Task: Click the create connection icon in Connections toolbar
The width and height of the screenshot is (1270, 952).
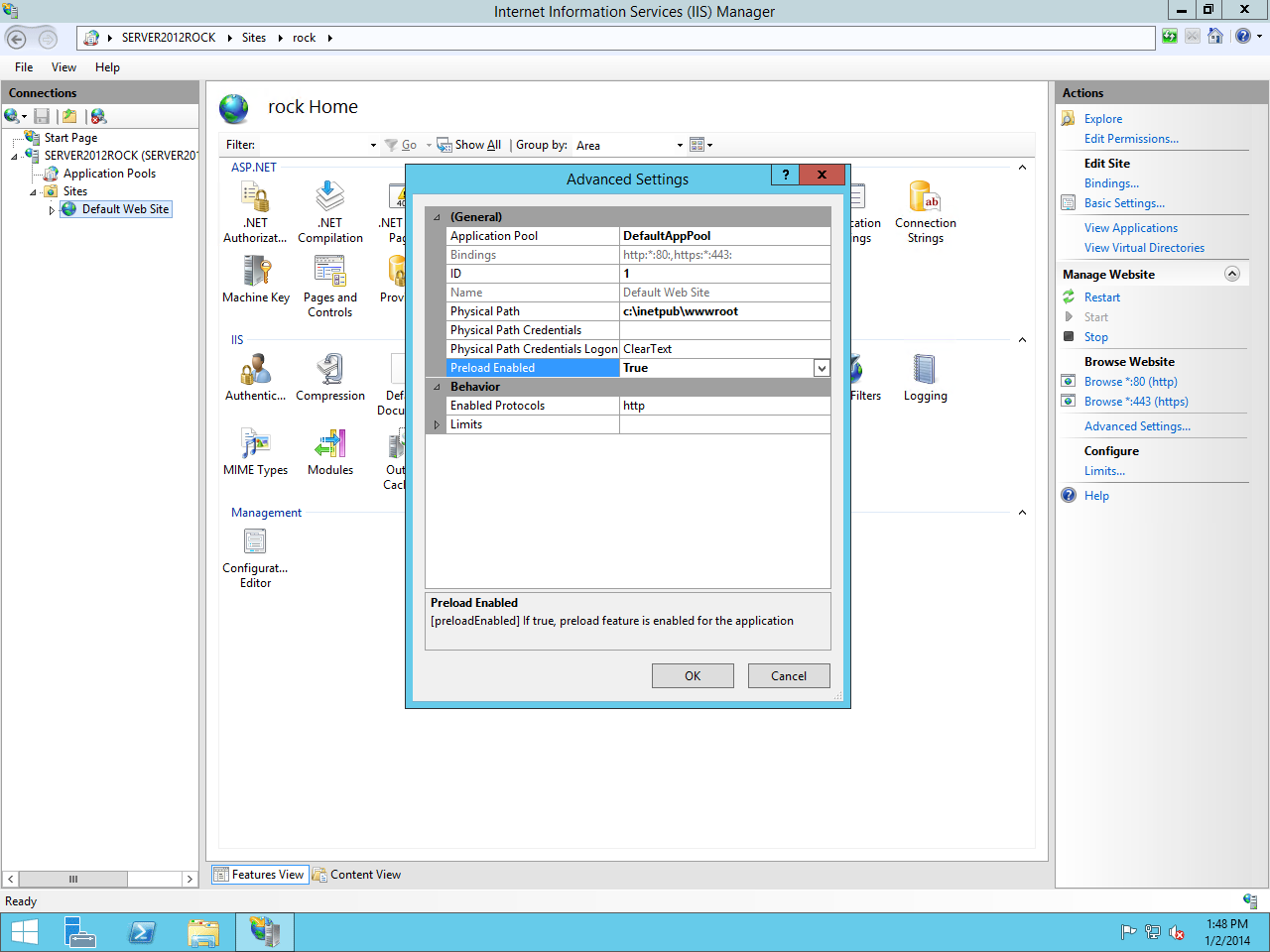Action: (x=12, y=116)
